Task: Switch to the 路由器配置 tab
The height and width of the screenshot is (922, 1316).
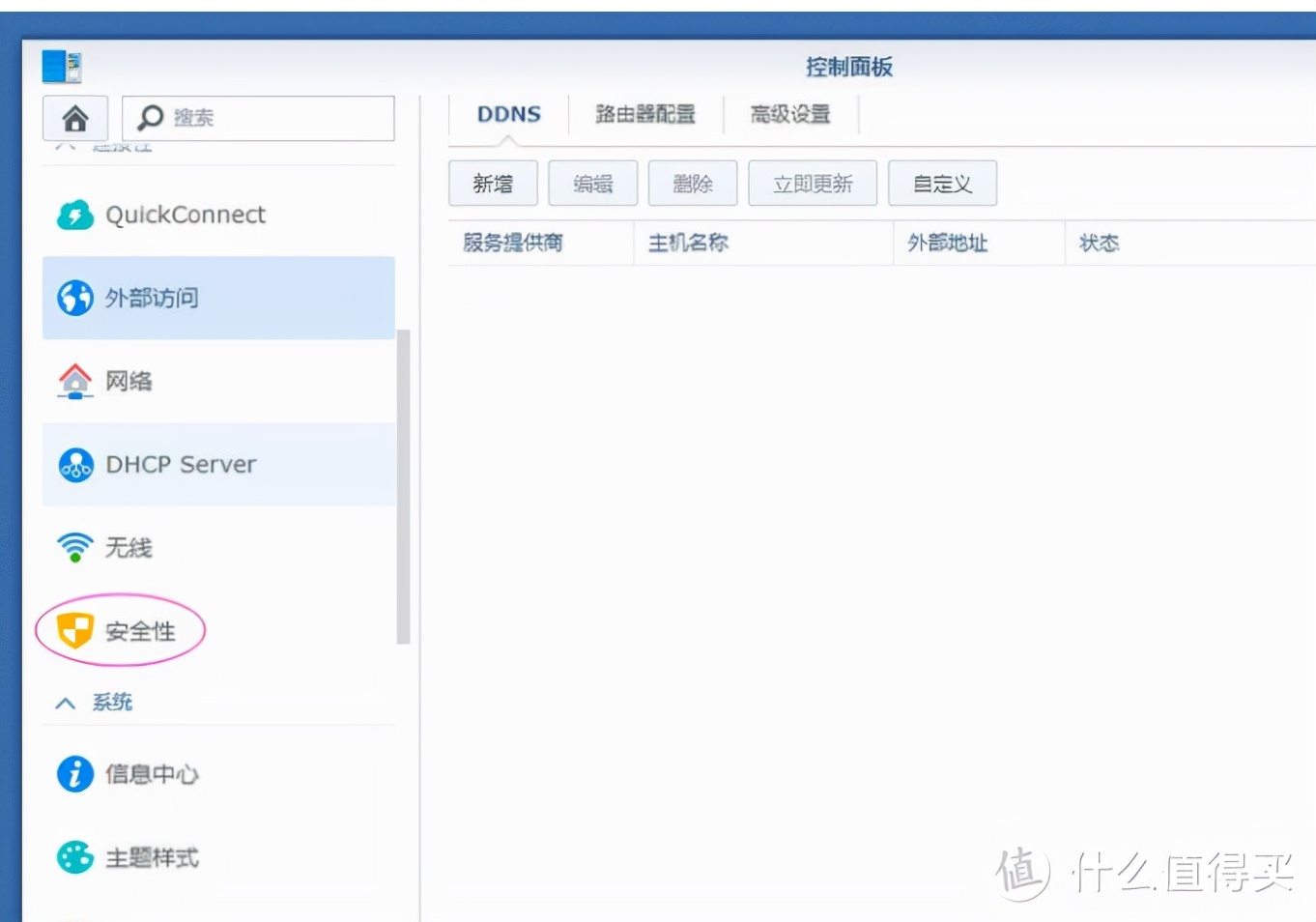Action: pos(645,114)
